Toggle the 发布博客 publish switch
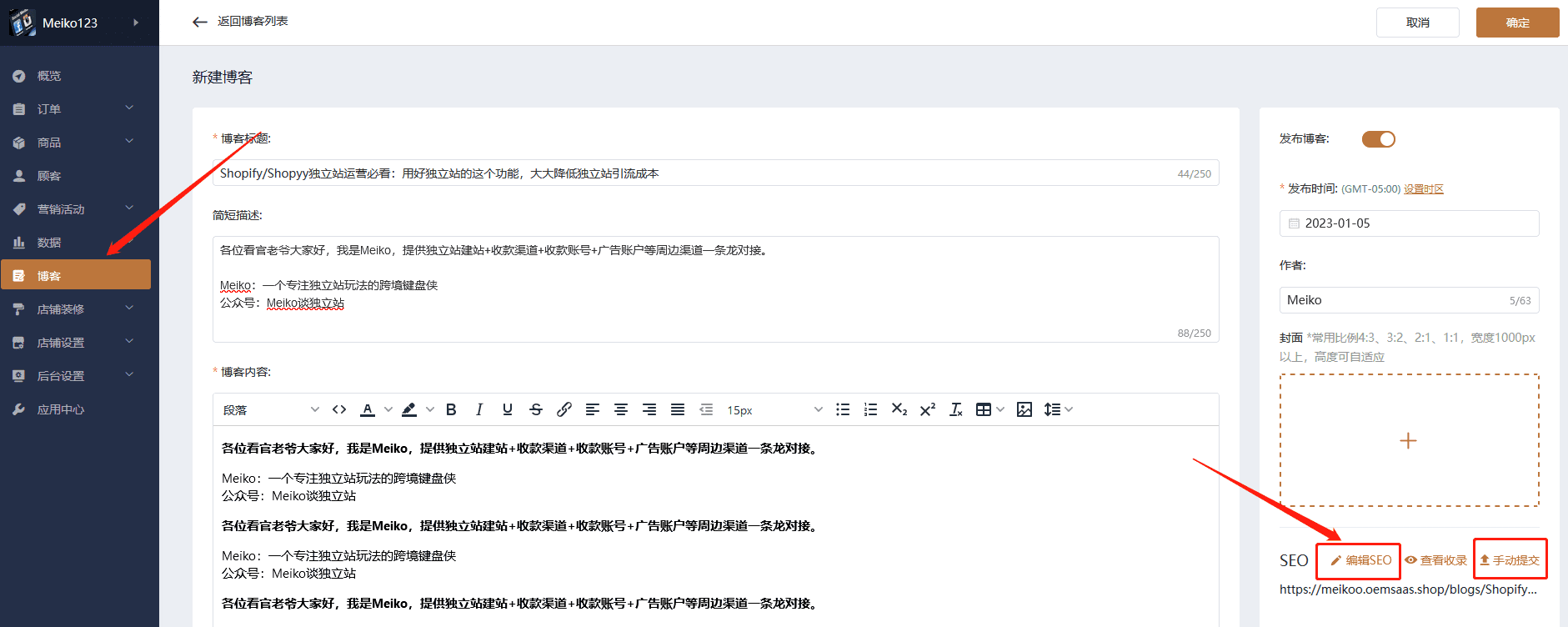This screenshot has height=627, width=1568. [1379, 139]
